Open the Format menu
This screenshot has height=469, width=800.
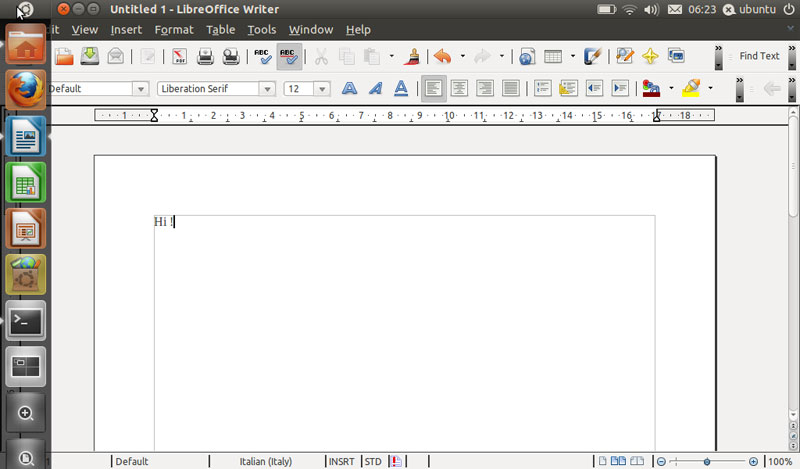pos(174,30)
